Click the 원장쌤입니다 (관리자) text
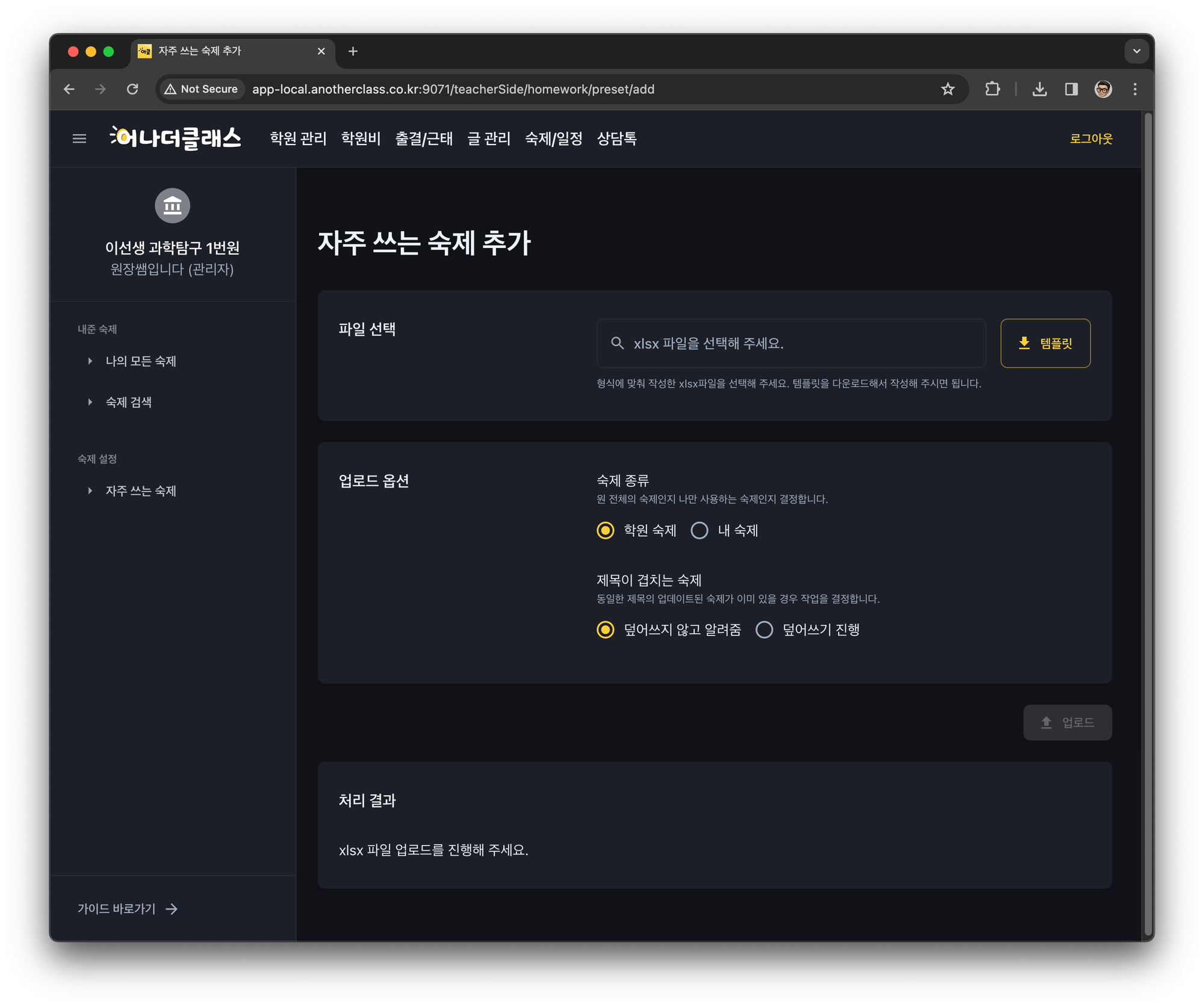This screenshot has width=1204, height=1007. point(173,269)
